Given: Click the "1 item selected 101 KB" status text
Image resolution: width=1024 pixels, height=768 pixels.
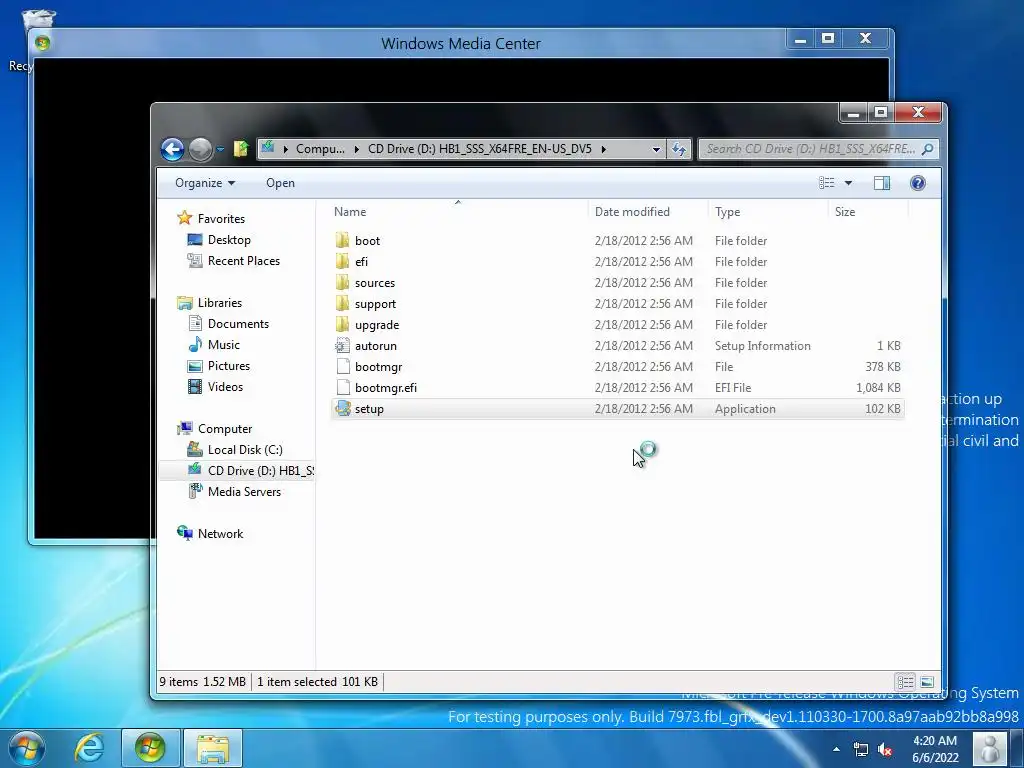Looking at the screenshot, I should click(317, 682).
